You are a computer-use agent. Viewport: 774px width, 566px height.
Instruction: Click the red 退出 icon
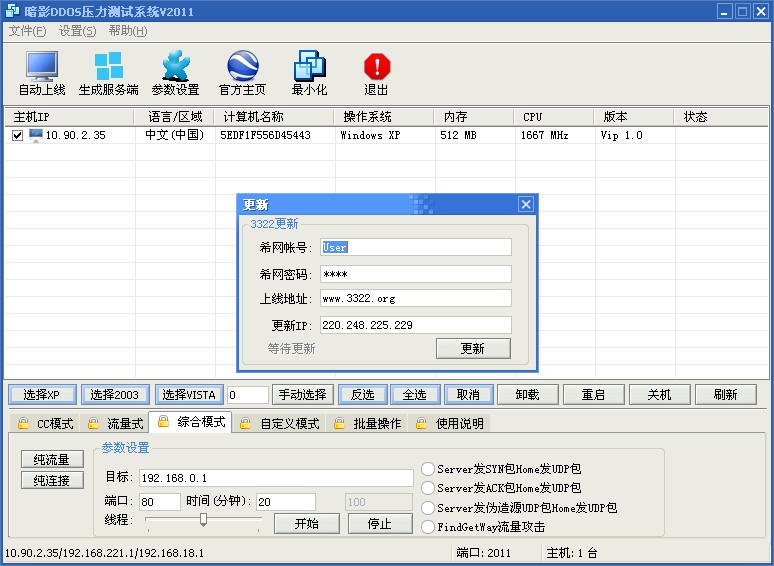[376, 66]
